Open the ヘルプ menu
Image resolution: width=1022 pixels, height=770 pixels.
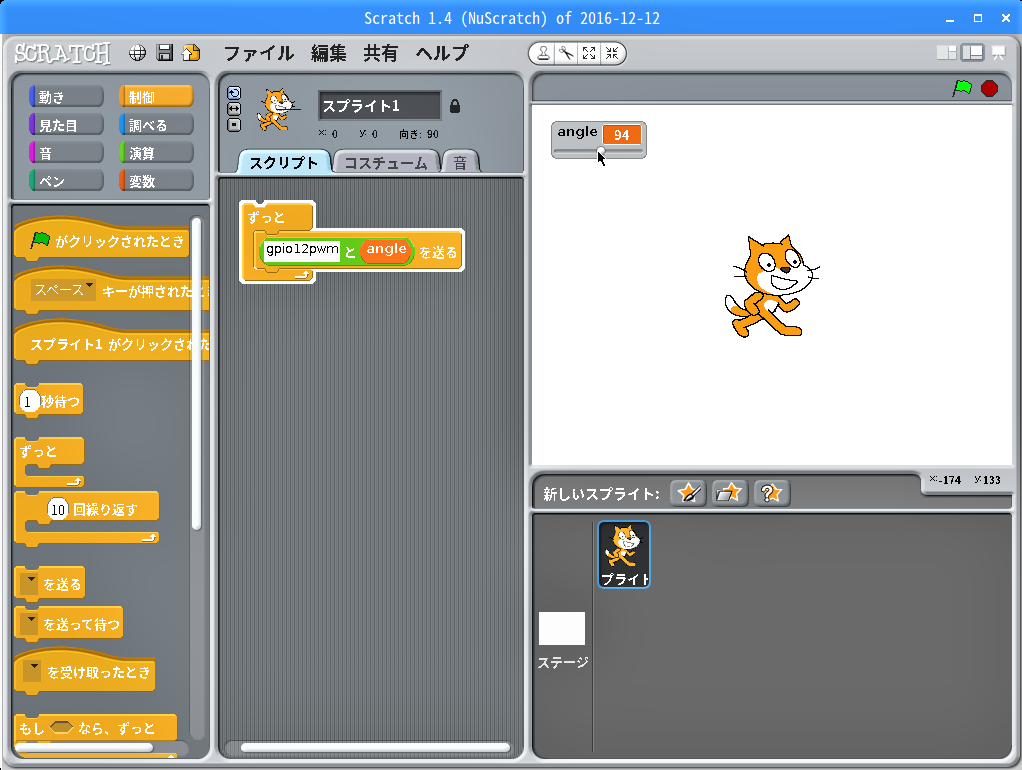point(442,53)
